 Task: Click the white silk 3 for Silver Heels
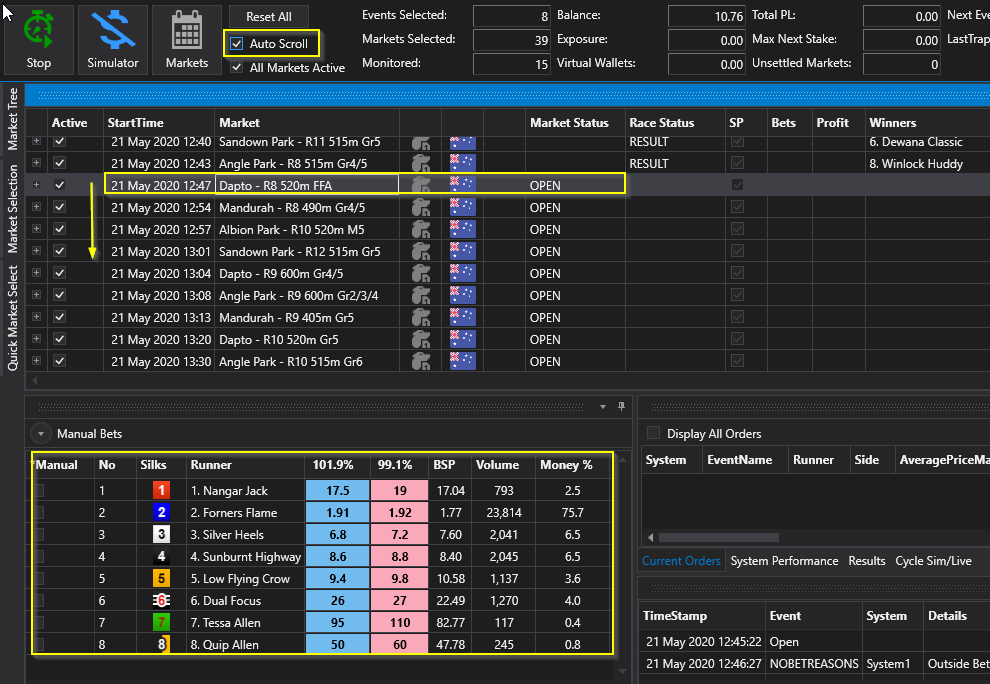(x=162, y=534)
